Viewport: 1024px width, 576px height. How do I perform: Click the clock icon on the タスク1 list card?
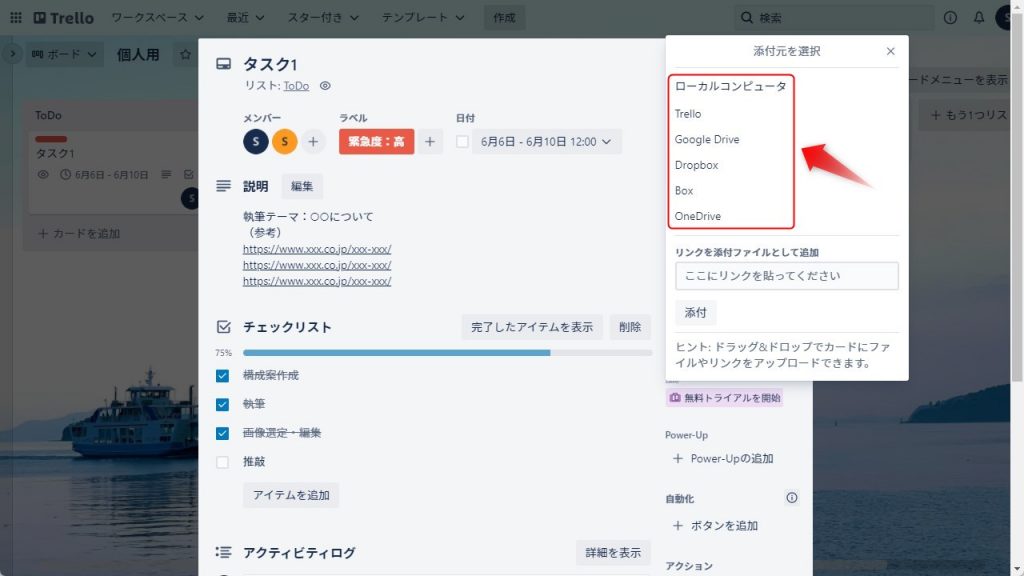click(65, 174)
